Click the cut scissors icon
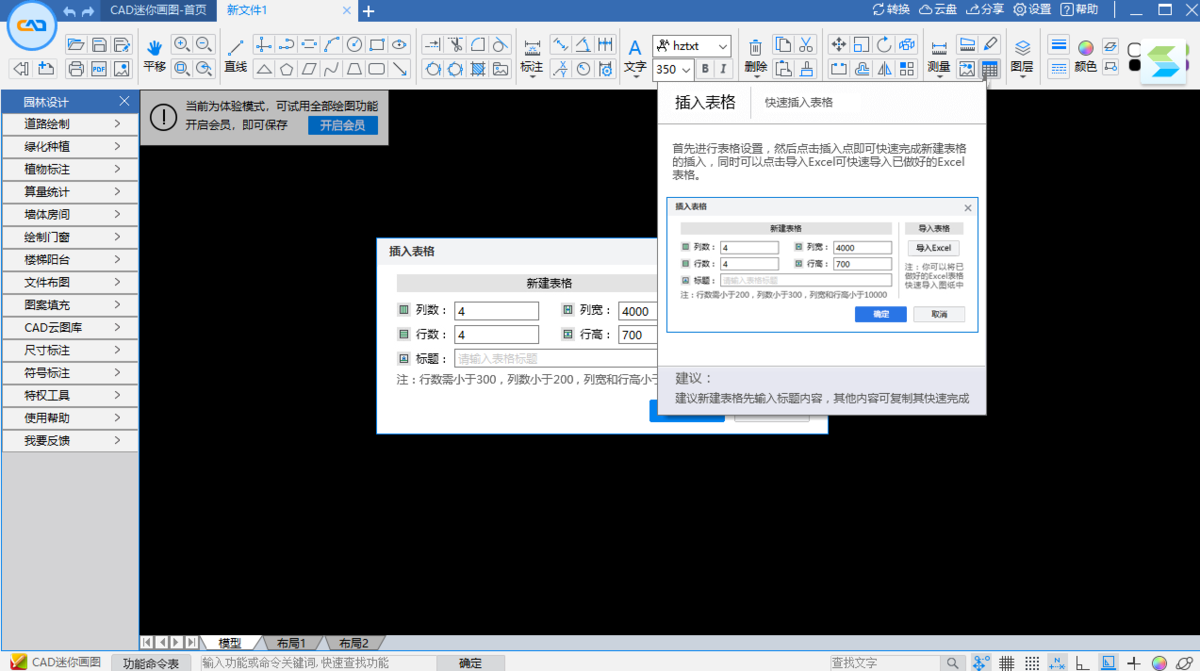Screen dimensions: 1200x671 [x=807, y=44]
